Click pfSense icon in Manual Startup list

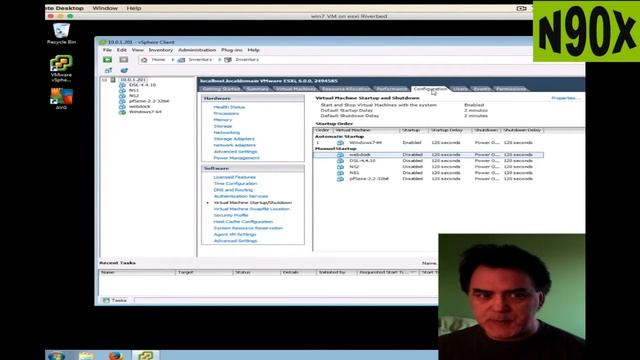pos(340,179)
